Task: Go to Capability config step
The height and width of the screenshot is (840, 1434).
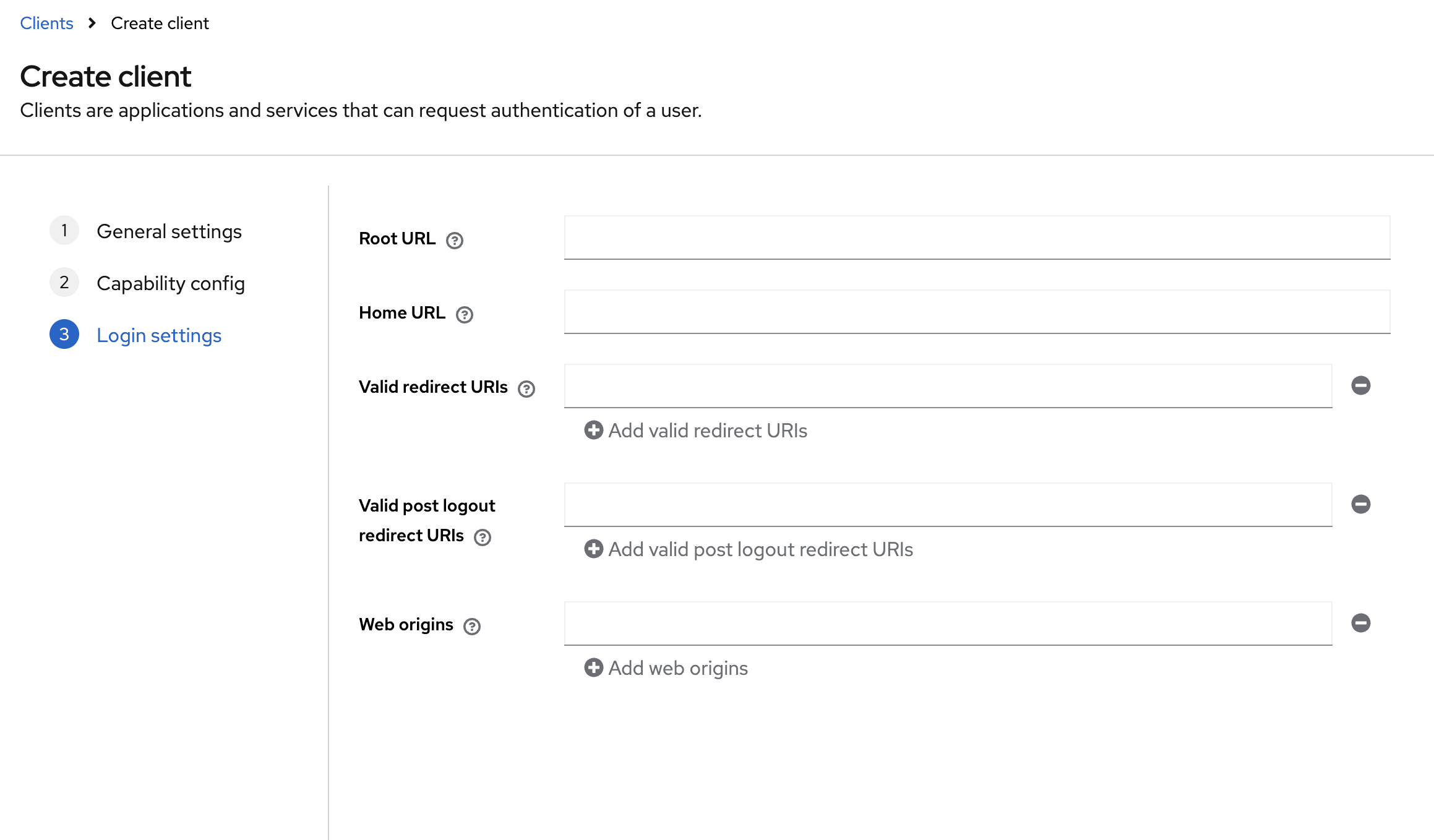Action: click(x=171, y=283)
